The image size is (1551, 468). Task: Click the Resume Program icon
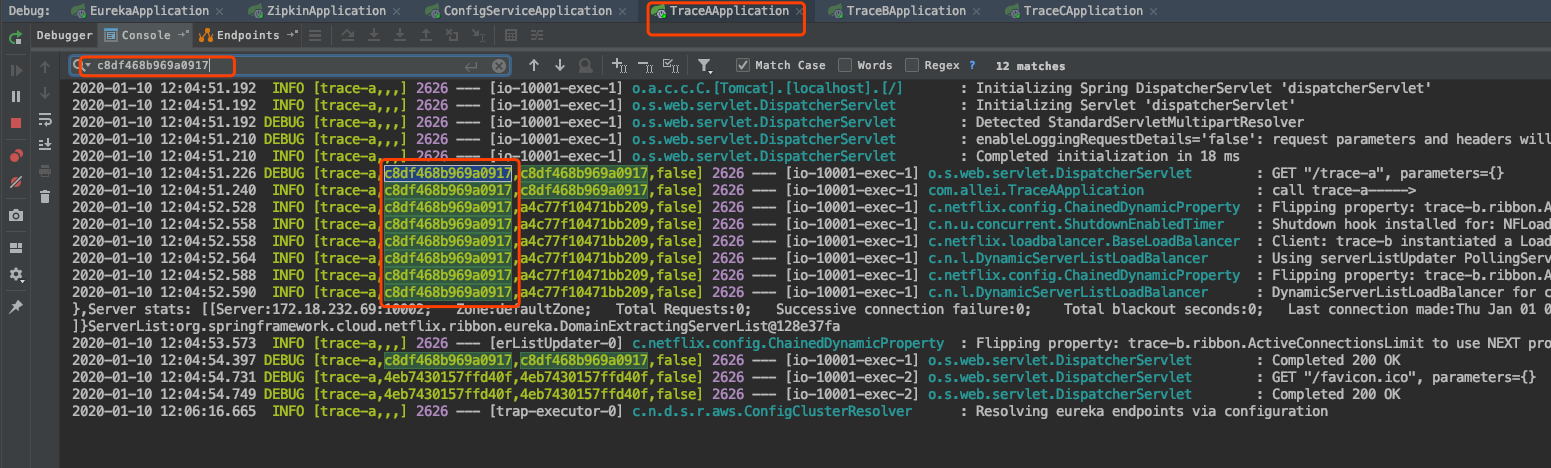pos(15,70)
